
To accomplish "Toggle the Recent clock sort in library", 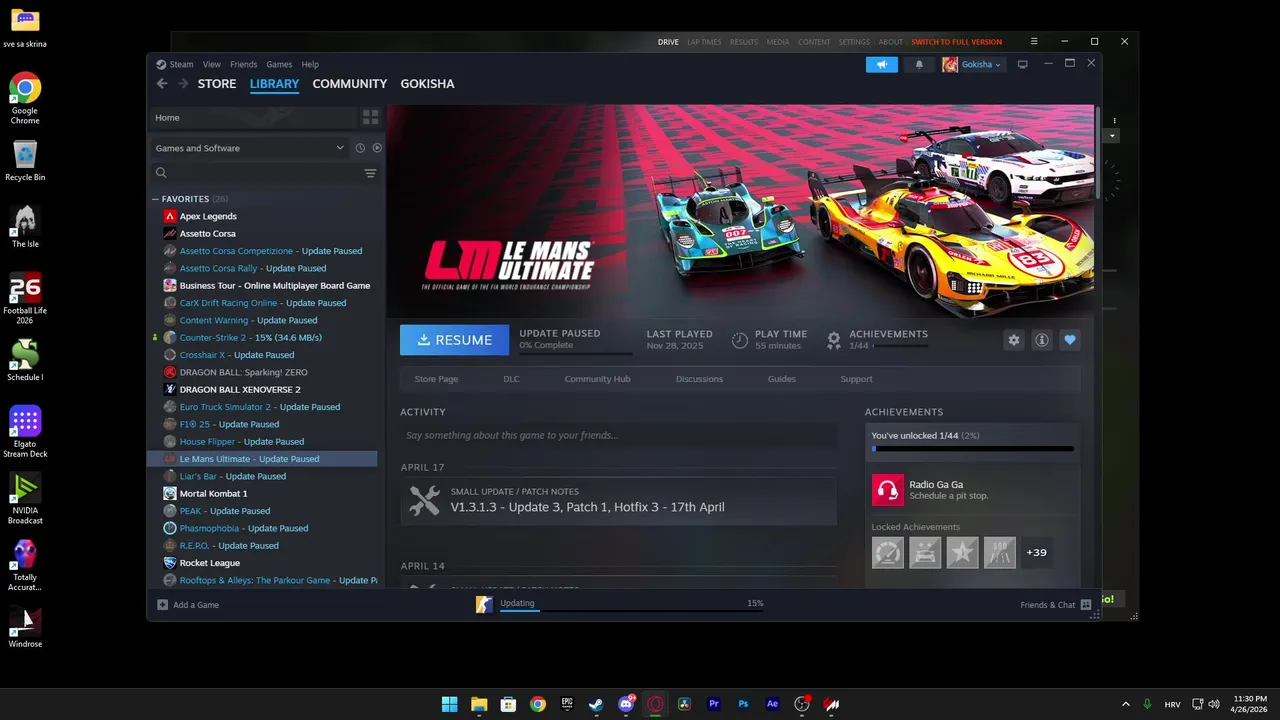I will pyautogui.click(x=360, y=148).
